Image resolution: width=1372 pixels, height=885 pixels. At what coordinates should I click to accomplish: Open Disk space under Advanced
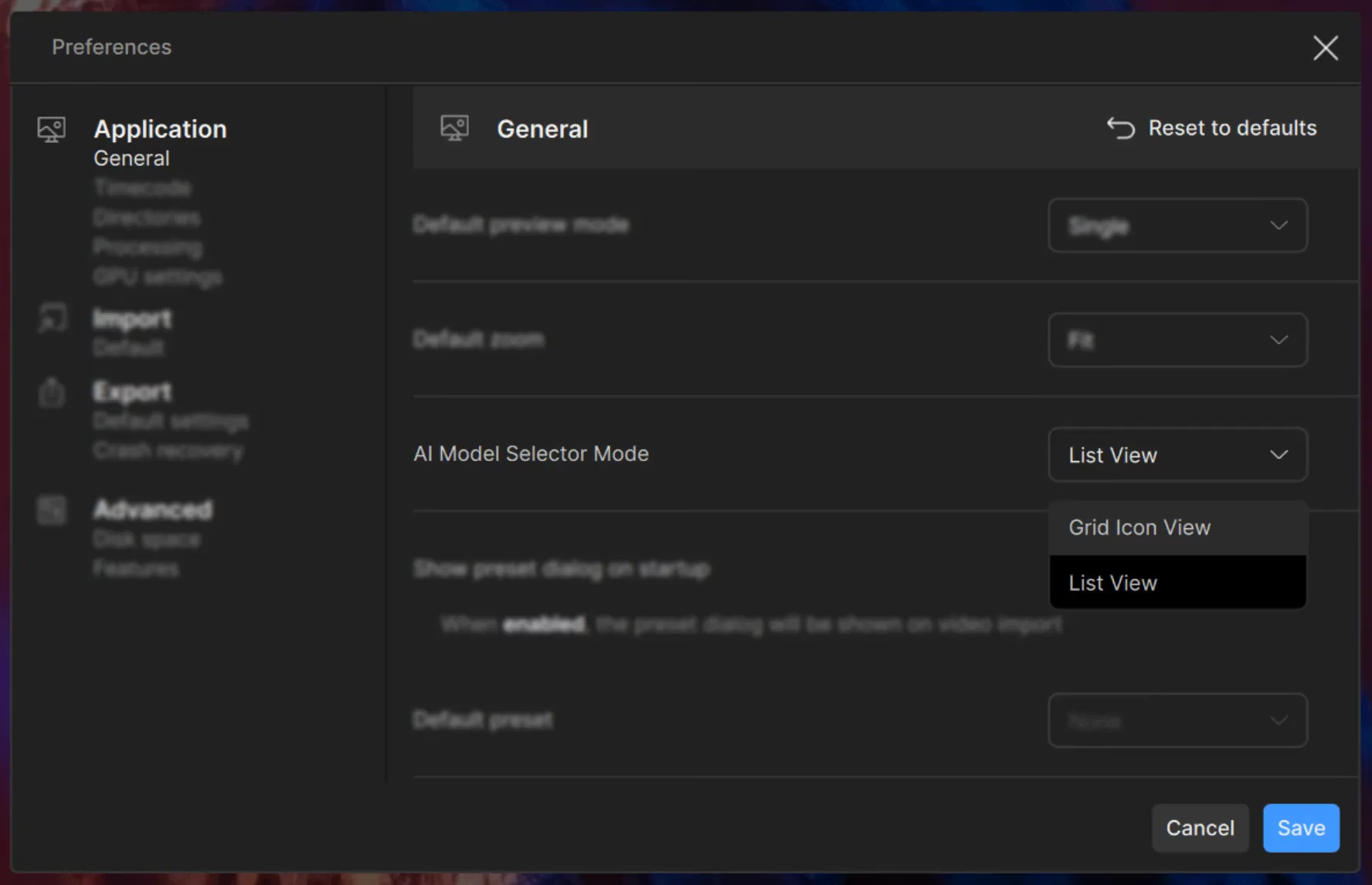click(x=147, y=539)
